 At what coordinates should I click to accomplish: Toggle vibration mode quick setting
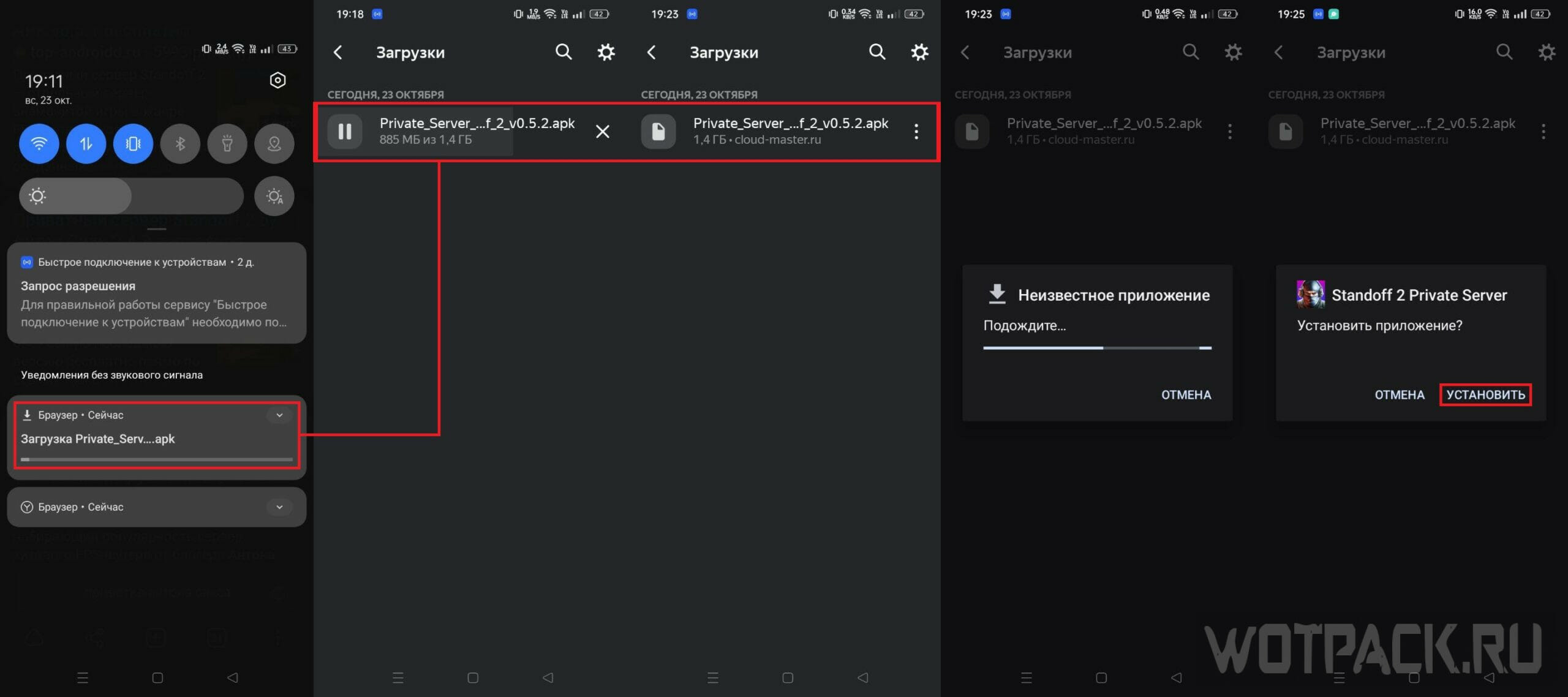coord(133,144)
